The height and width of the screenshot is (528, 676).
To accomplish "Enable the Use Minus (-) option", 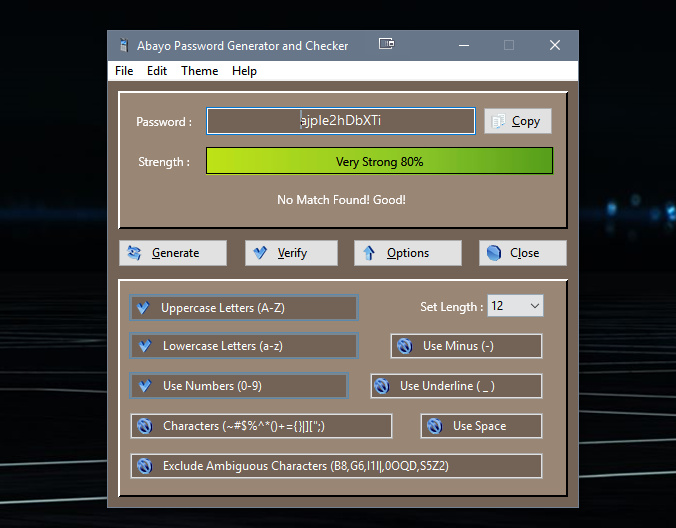I will tap(466, 346).
